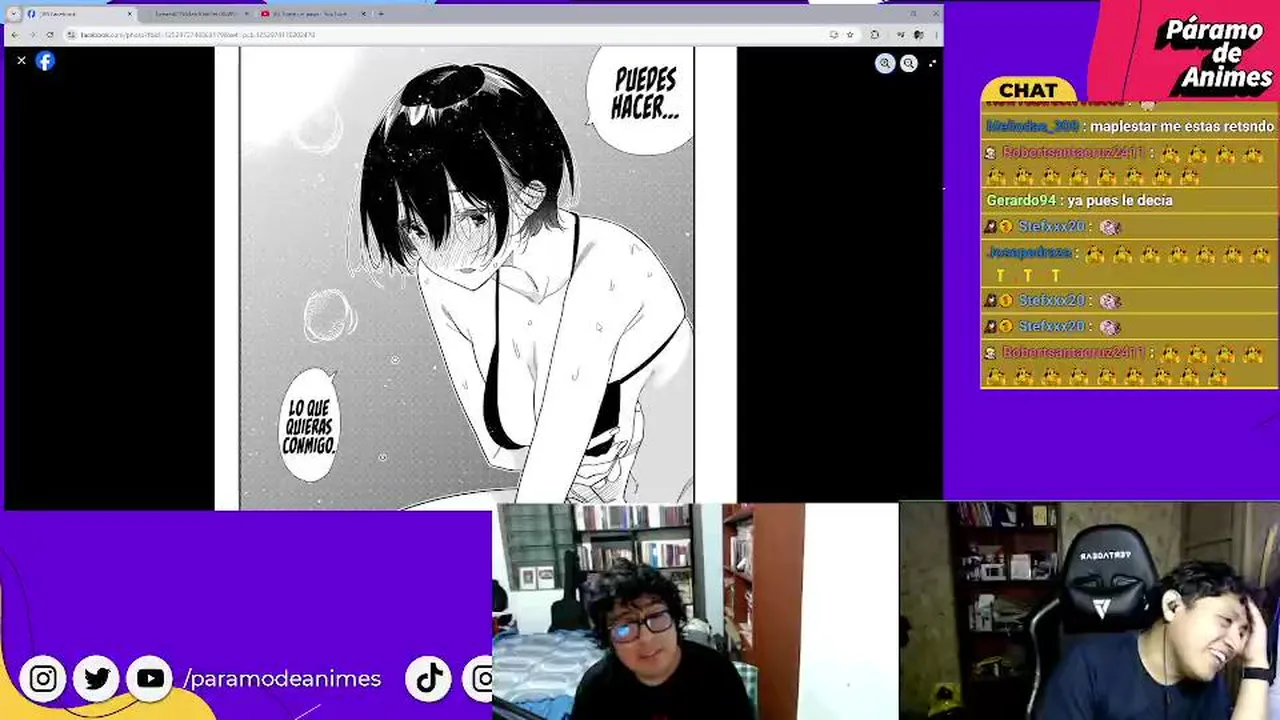Open the media control icon in toolbar
The height and width of the screenshot is (720, 1280).
(899, 34)
